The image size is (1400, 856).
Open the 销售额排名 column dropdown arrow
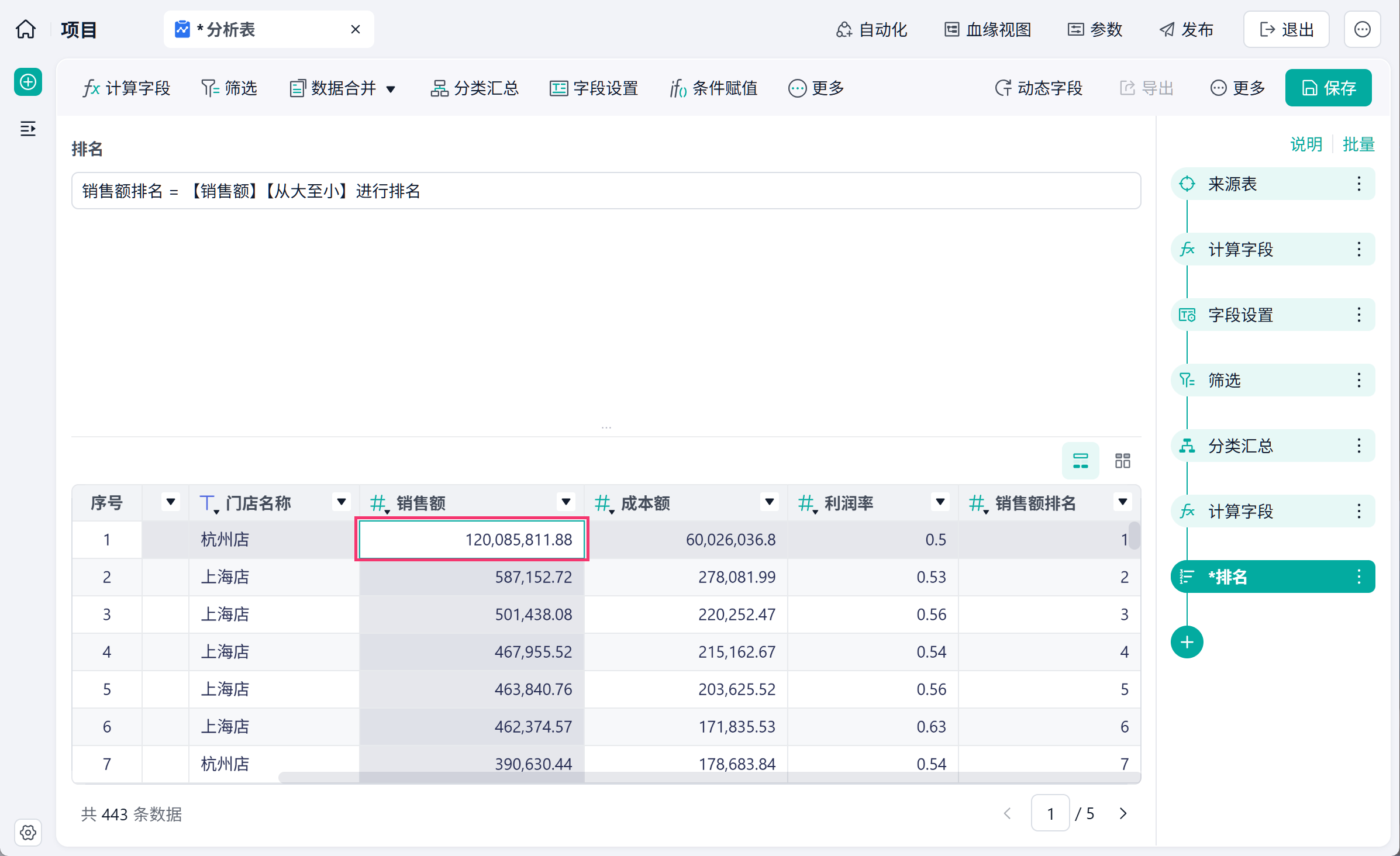point(1122,502)
